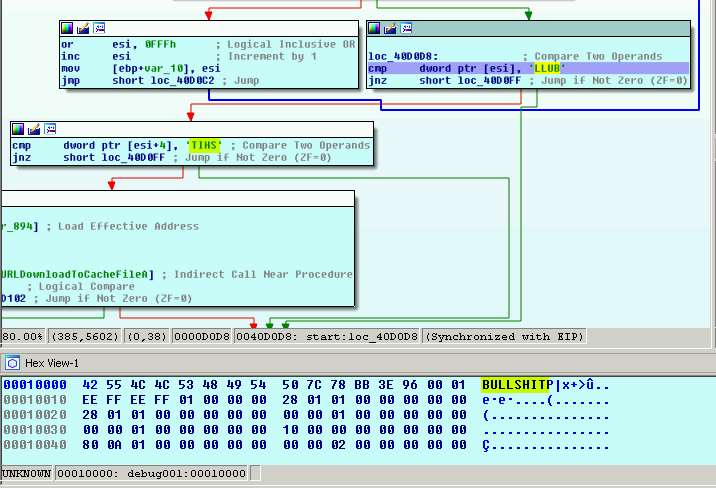Select [ebp+var_10] operand in the mov instruction

[x=150, y=68]
